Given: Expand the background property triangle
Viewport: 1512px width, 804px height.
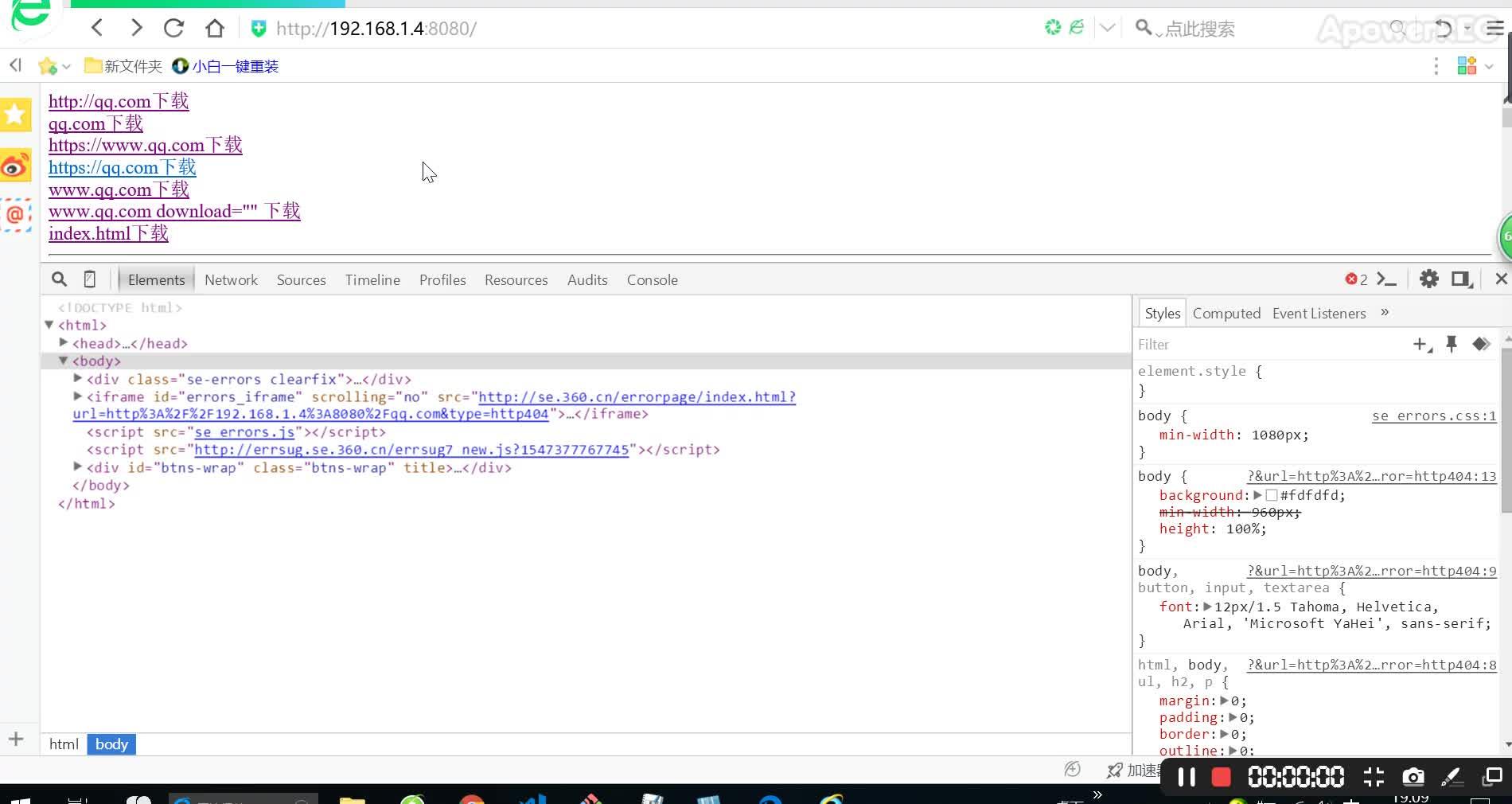Looking at the screenshot, I should pyautogui.click(x=1257, y=495).
